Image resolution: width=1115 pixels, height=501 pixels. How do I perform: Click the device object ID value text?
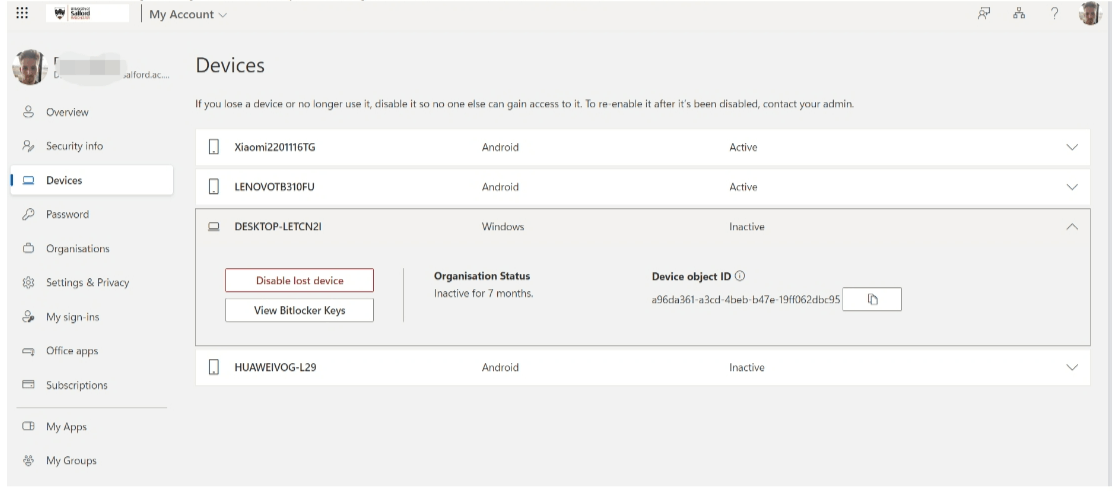click(746, 300)
